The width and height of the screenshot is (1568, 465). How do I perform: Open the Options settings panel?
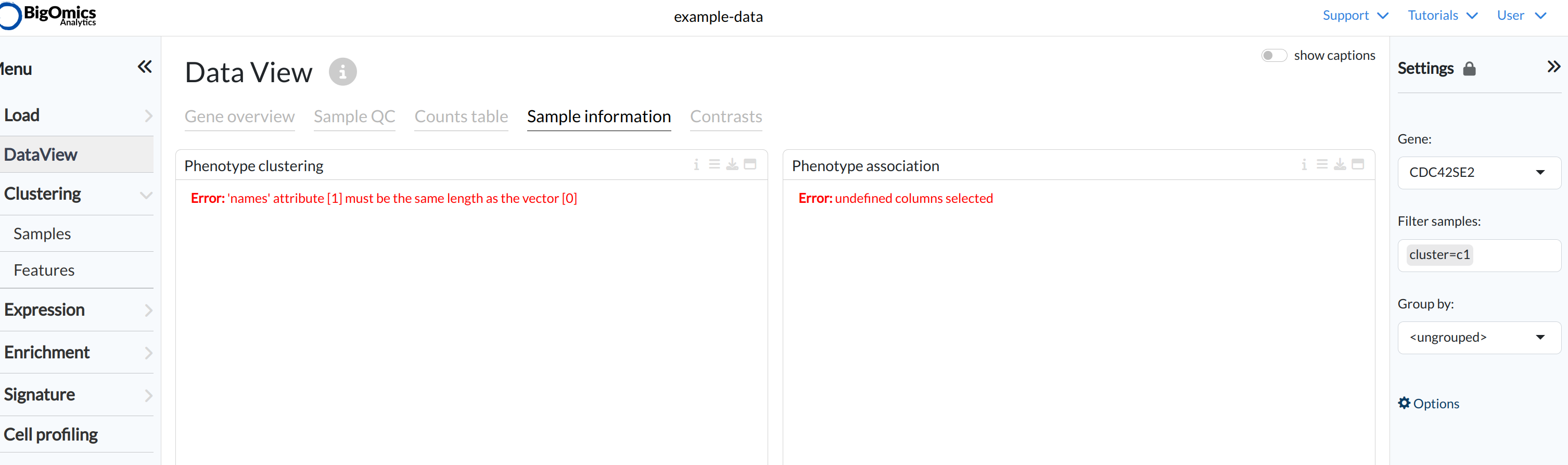tap(1428, 403)
